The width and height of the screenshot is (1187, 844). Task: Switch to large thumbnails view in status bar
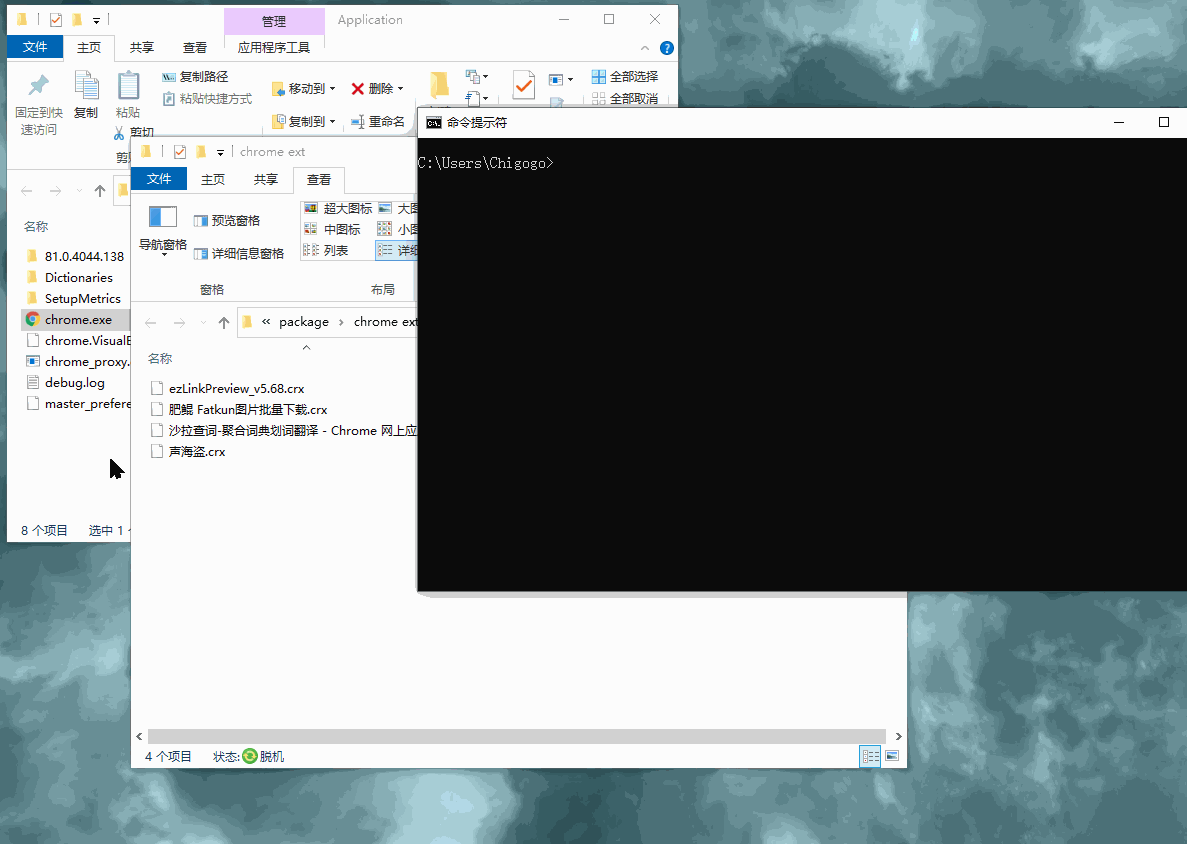(892, 756)
